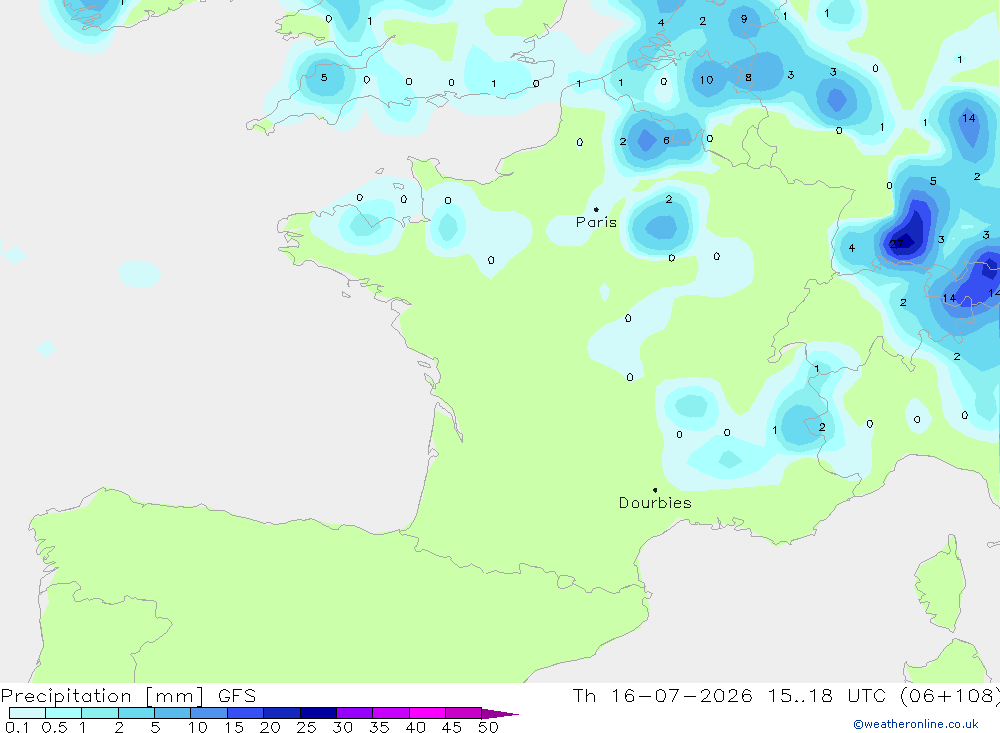Click the legend tick label 25
Screen dimensions: 1000x733
306,727
